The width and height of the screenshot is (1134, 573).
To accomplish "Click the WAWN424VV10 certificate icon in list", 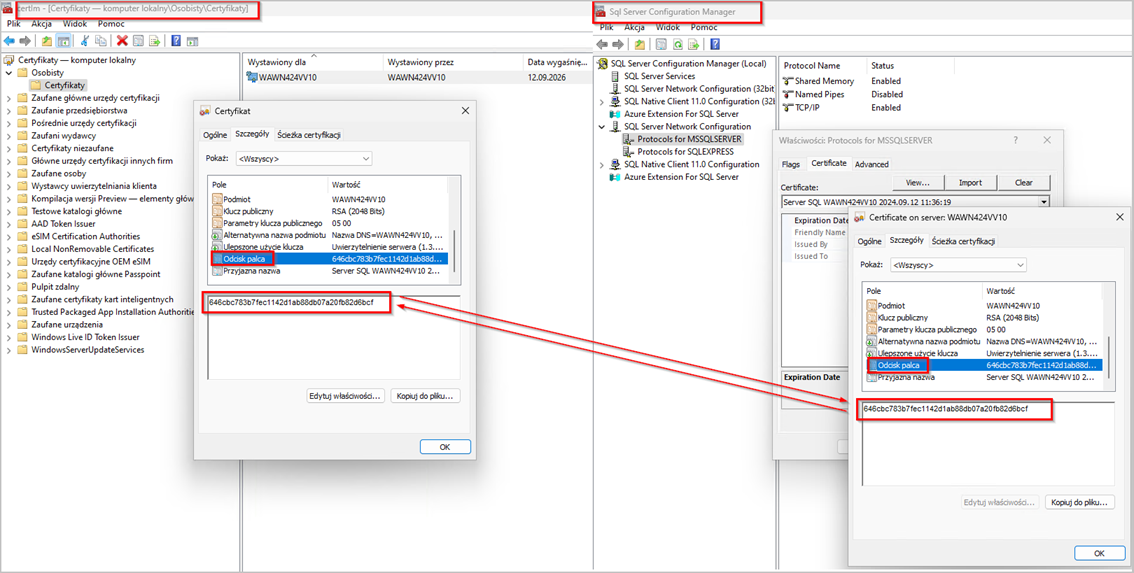I will 252,77.
